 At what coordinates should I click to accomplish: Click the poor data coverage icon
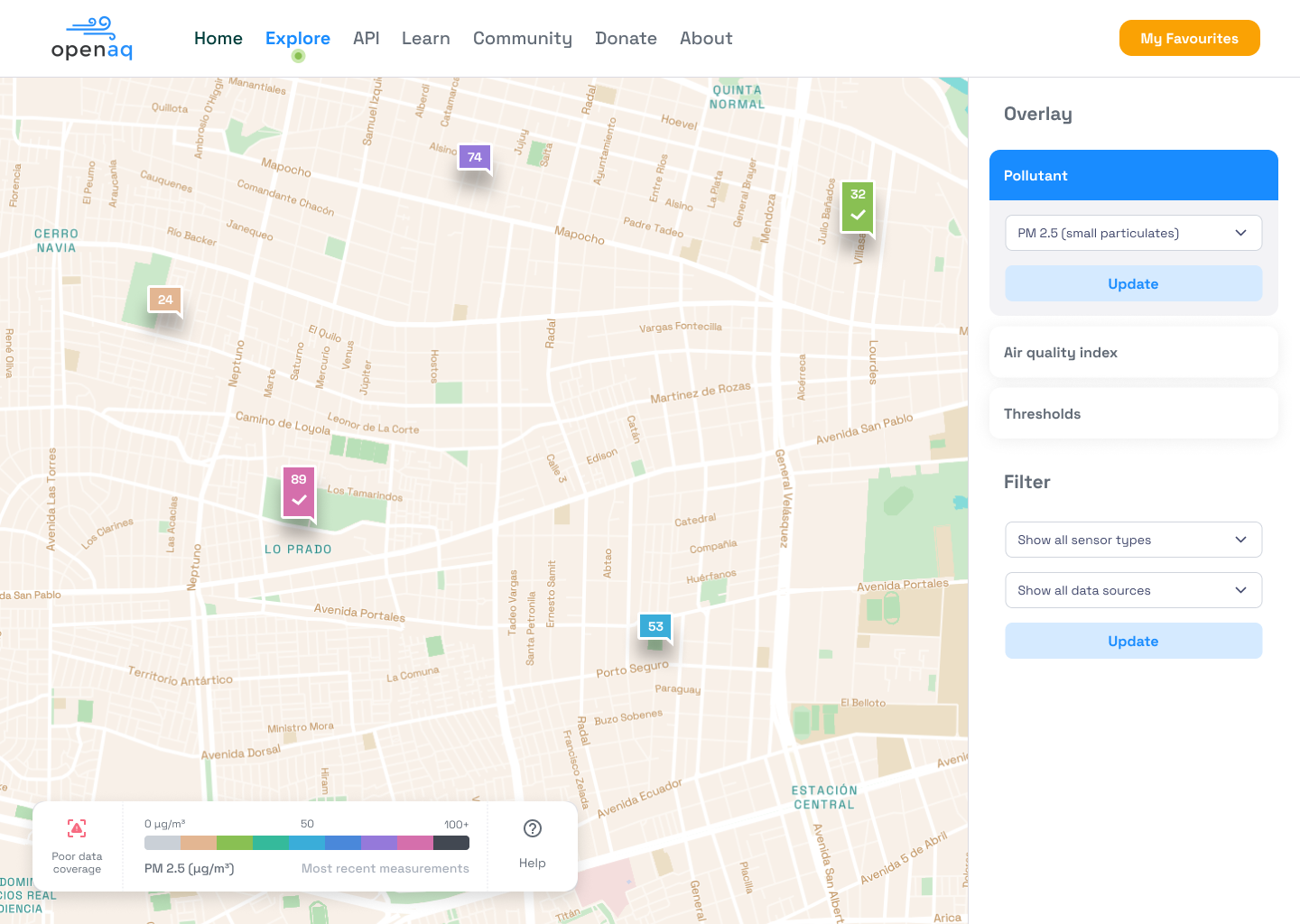(x=77, y=828)
